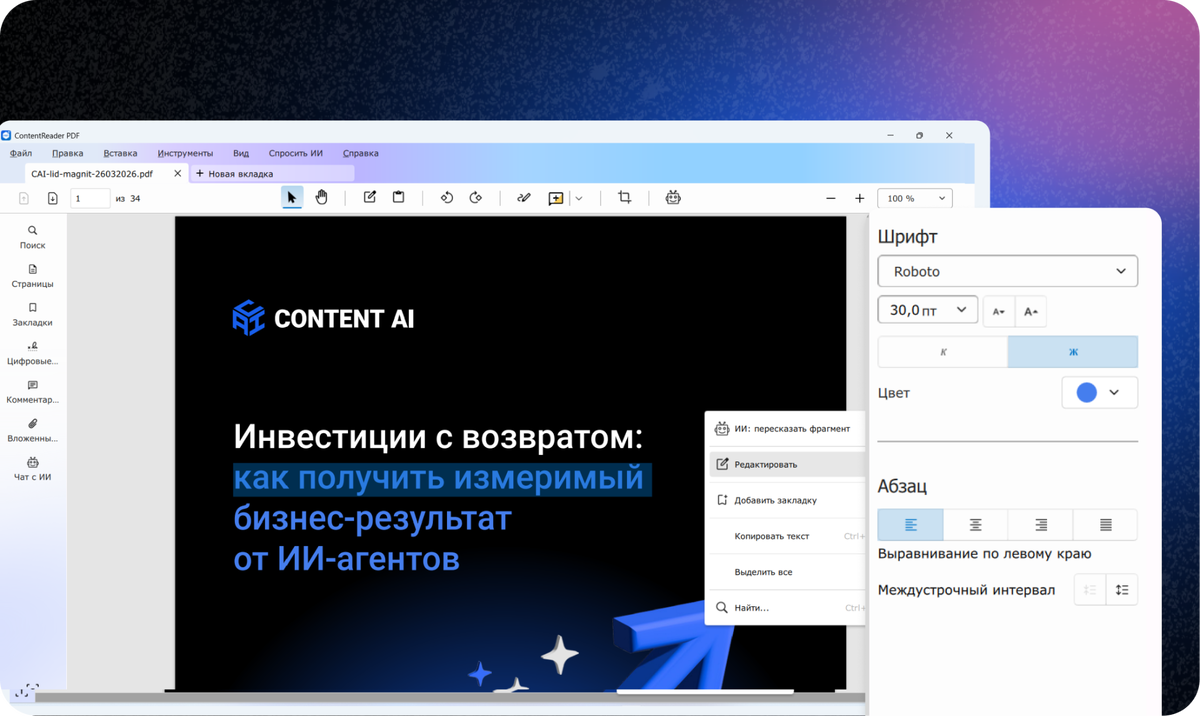This screenshot has width=1200, height=716.
Task: Justify the paragraph alignment
Action: [1105, 525]
